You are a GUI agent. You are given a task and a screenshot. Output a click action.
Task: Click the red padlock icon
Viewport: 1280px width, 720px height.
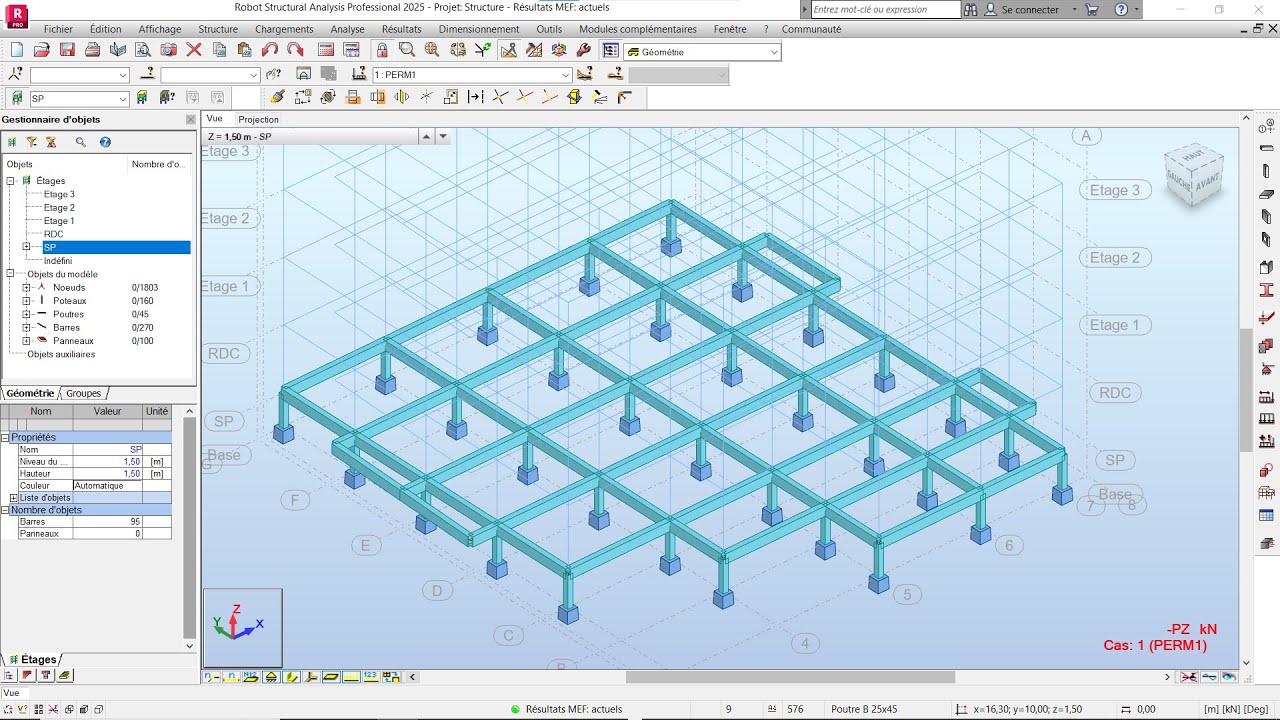point(382,50)
